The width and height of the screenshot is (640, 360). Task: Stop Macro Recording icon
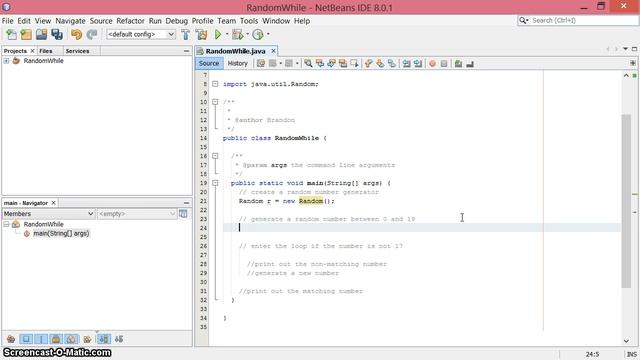(444, 64)
